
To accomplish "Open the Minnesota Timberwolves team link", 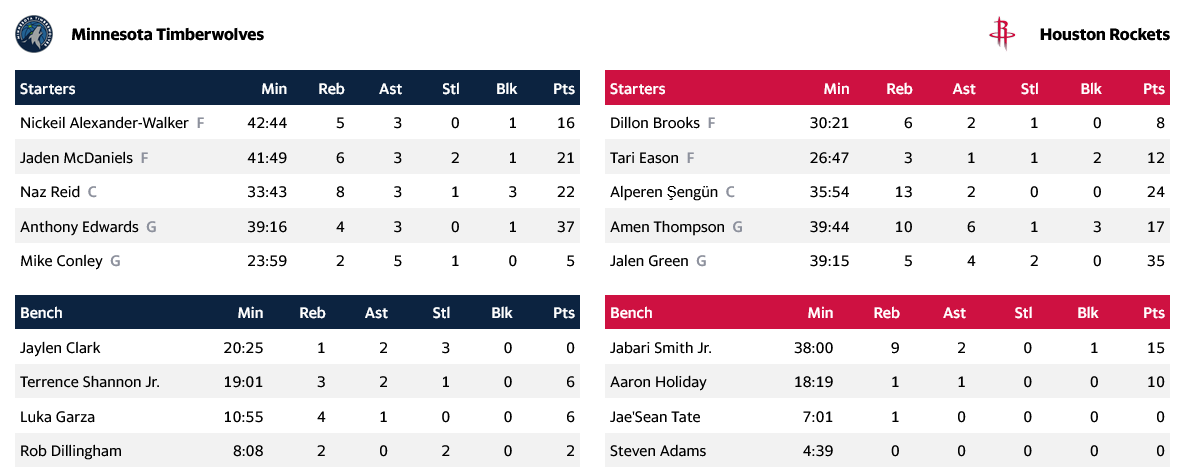I will pyautogui.click(x=167, y=35).
